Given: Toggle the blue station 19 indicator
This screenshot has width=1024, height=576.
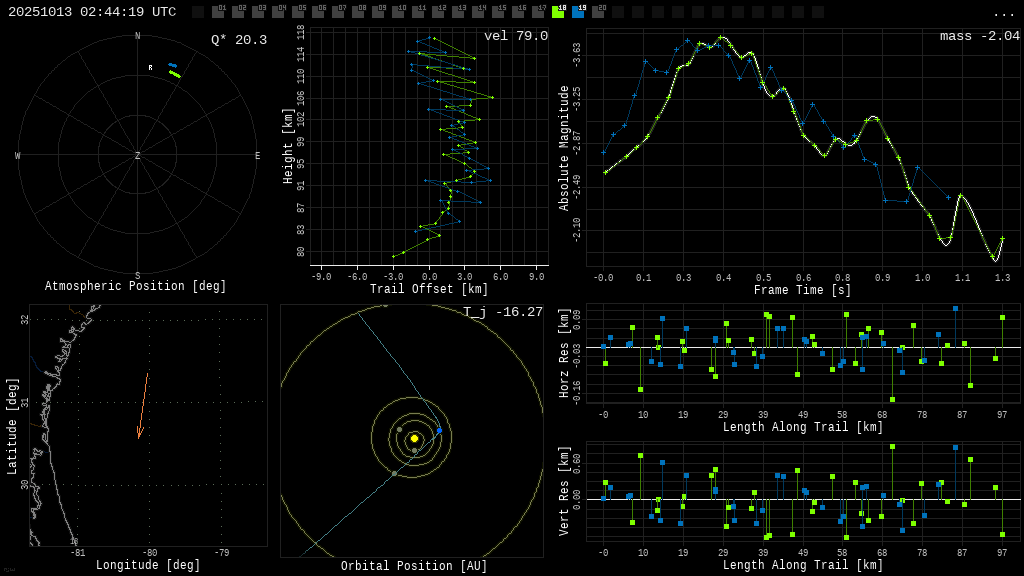Looking at the screenshot, I should tap(578, 12).
